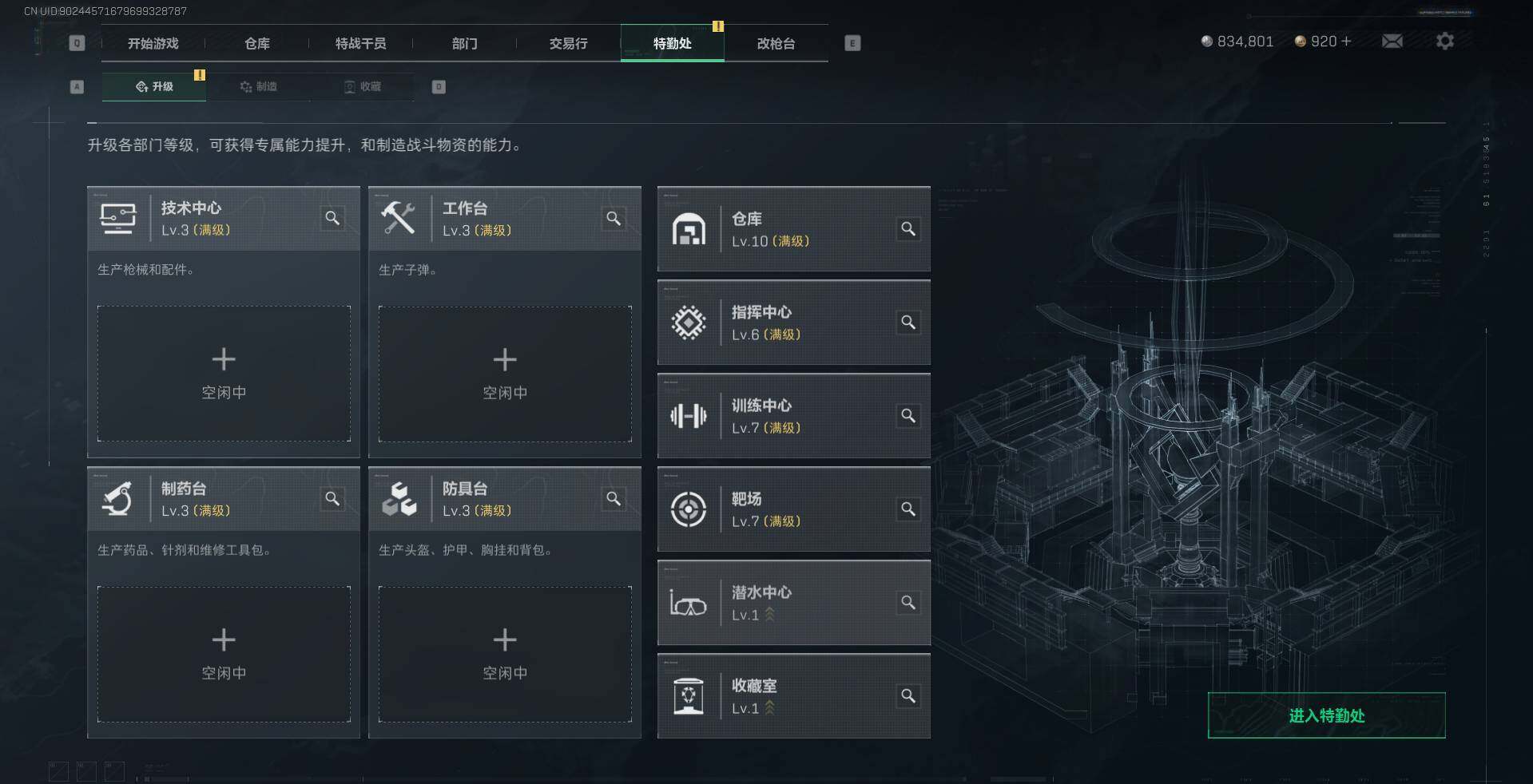
Task: Inspect 靶场 details magnifier
Action: point(908,509)
